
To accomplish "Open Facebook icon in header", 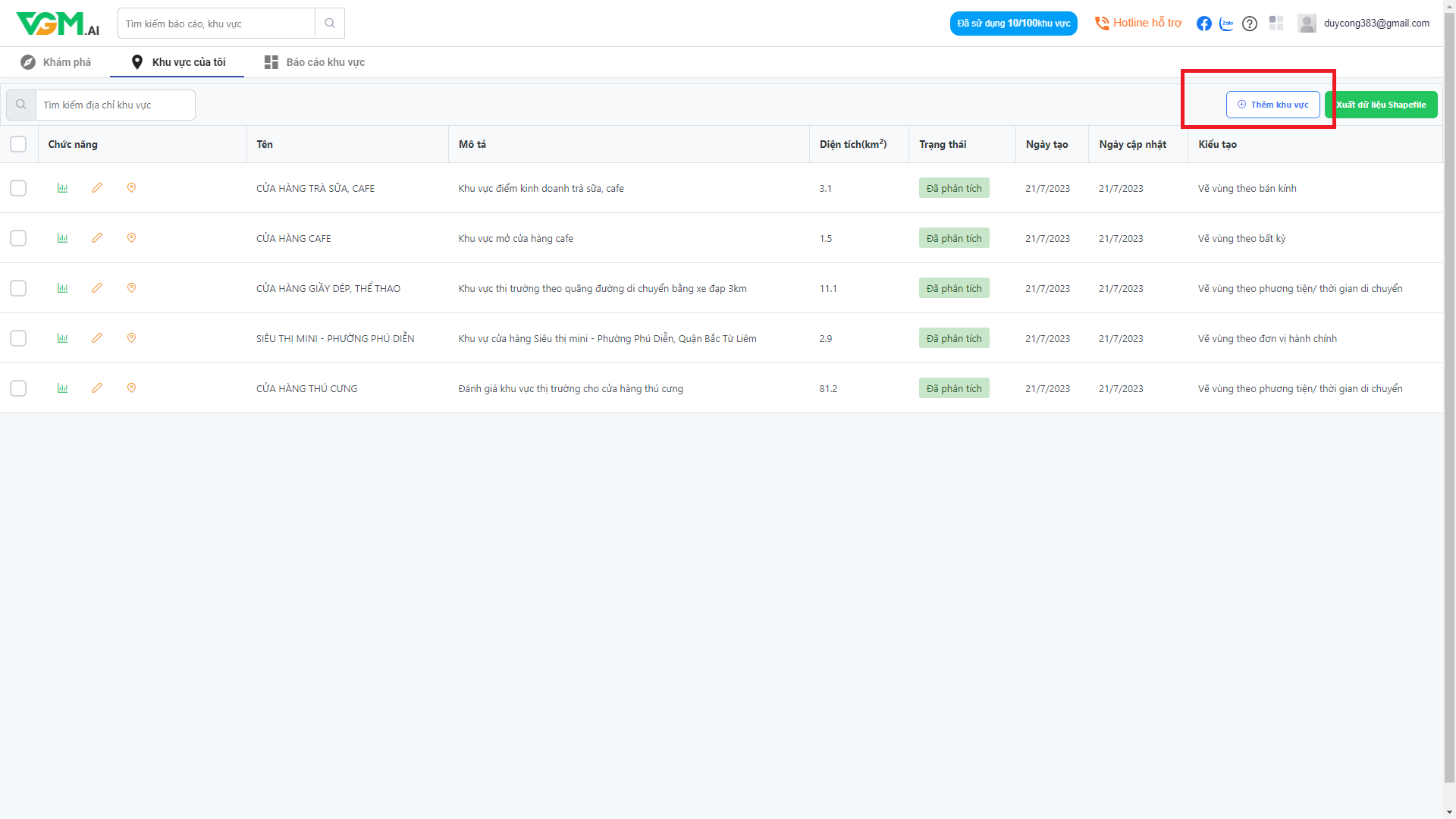I will pyautogui.click(x=1203, y=24).
